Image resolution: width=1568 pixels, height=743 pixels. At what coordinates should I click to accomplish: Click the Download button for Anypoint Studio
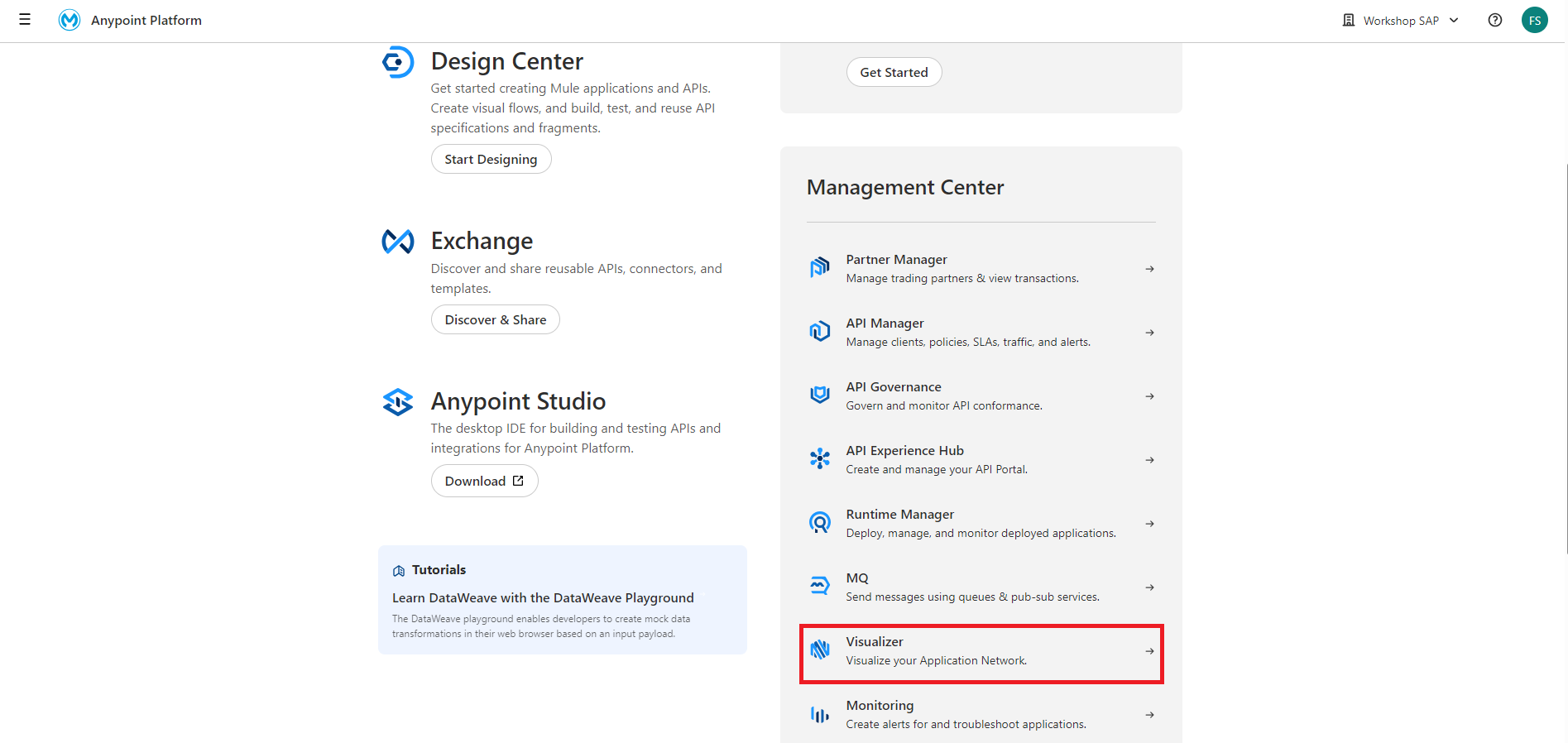click(484, 481)
